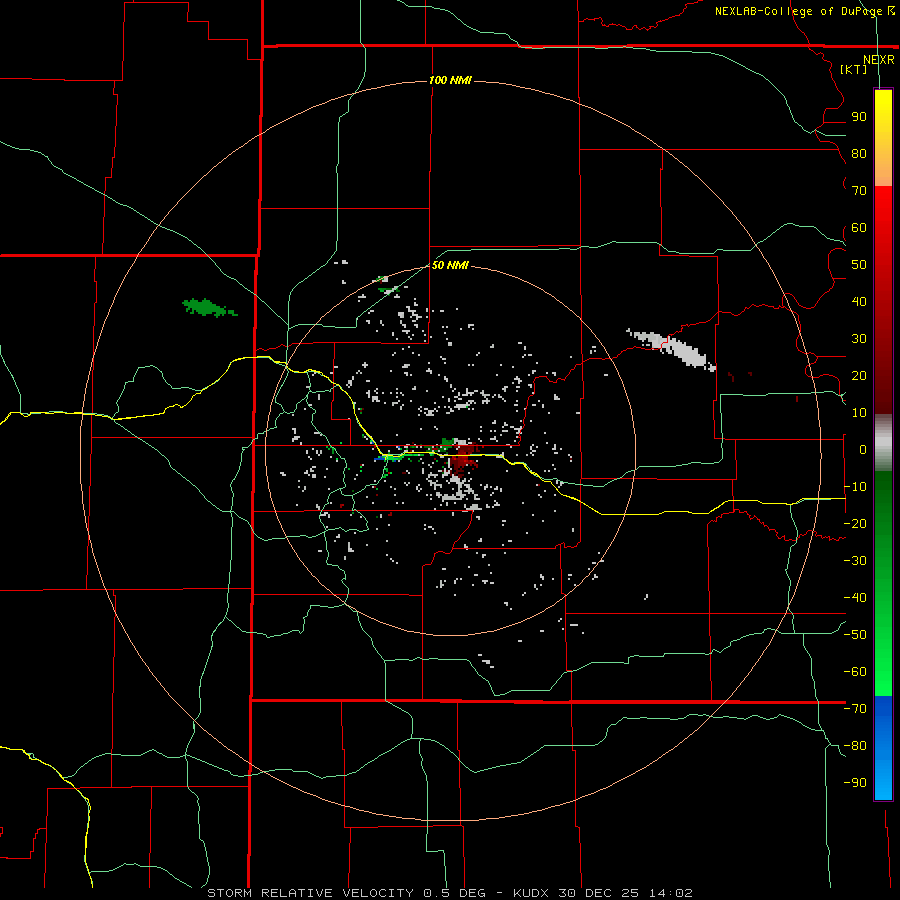Click the 90 value on the velocity scale

pos(859,117)
